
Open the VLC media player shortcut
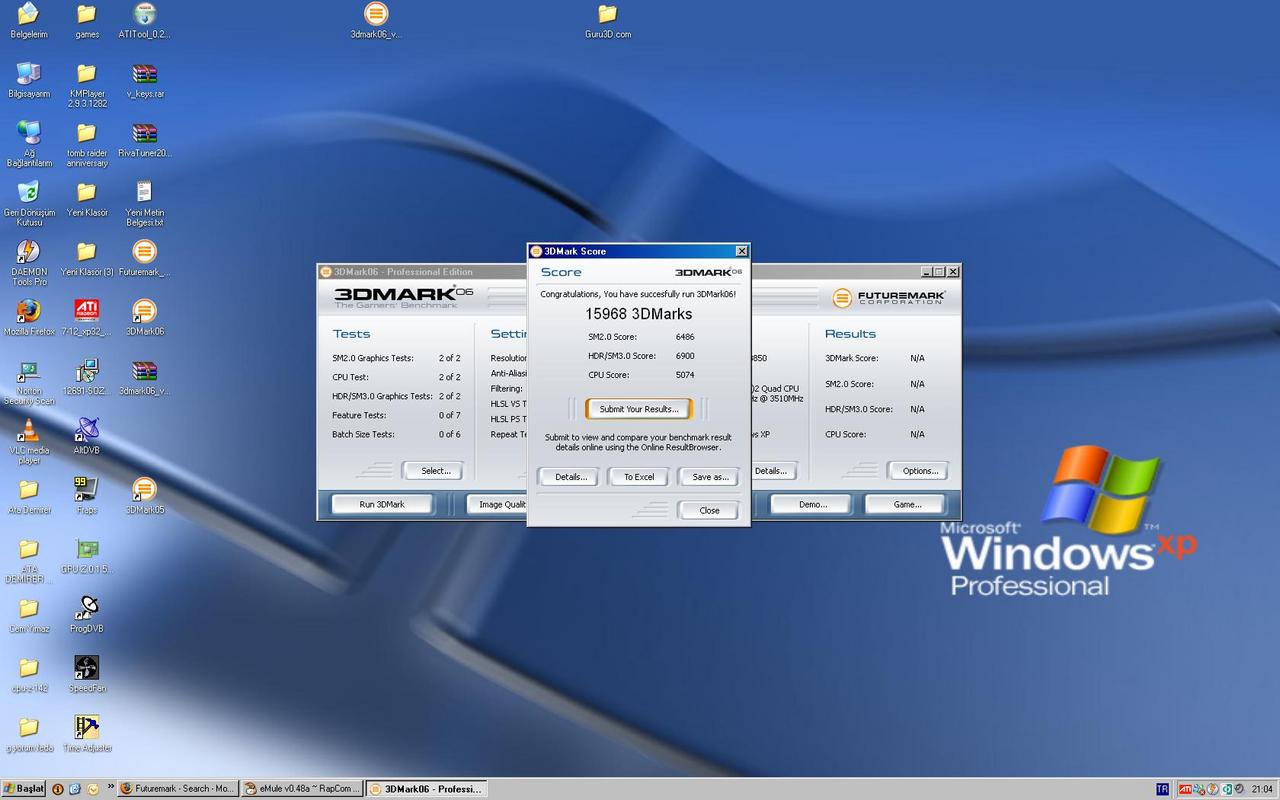[x=29, y=440]
